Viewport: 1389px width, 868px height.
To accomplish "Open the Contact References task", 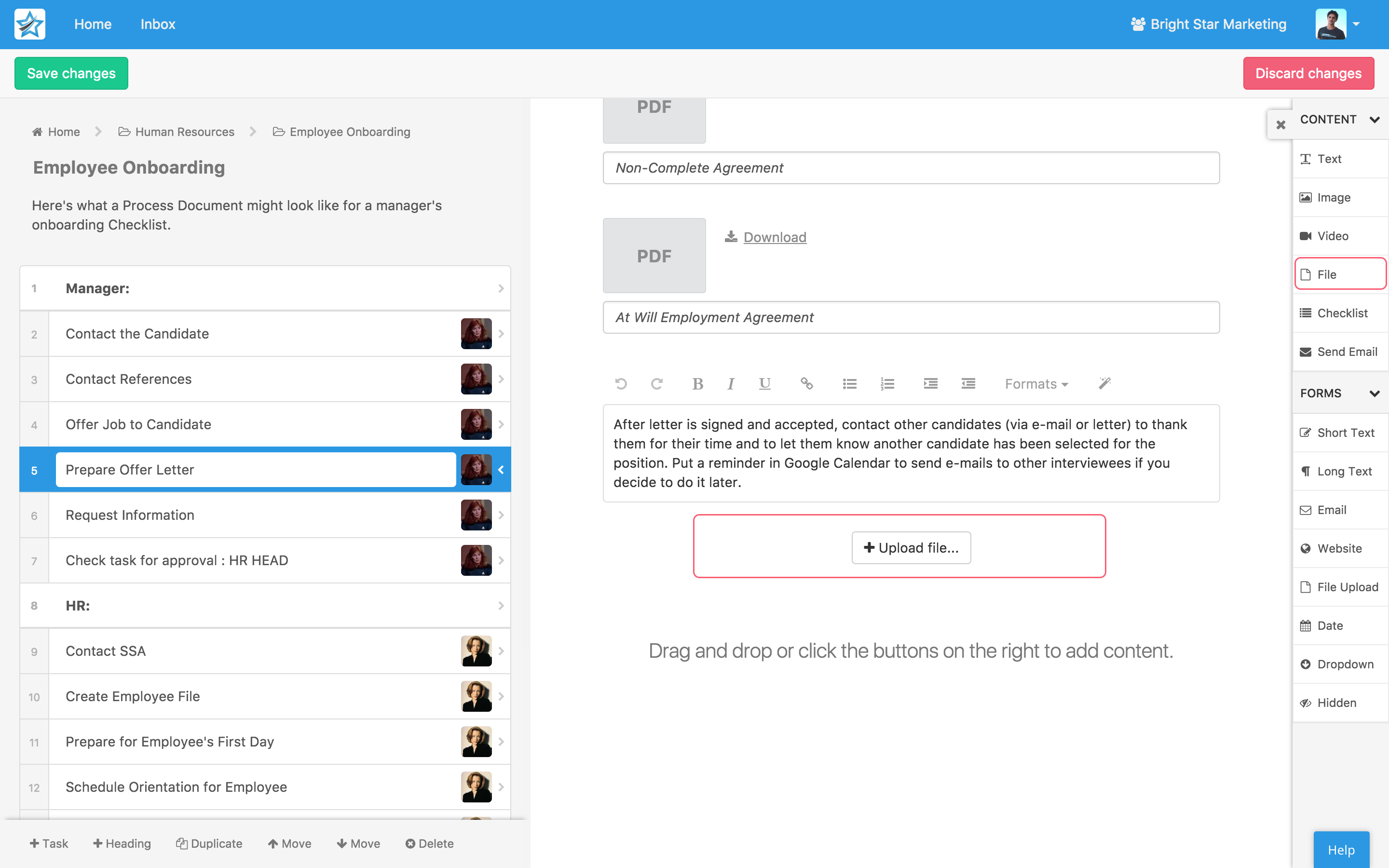I will pos(265,379).
